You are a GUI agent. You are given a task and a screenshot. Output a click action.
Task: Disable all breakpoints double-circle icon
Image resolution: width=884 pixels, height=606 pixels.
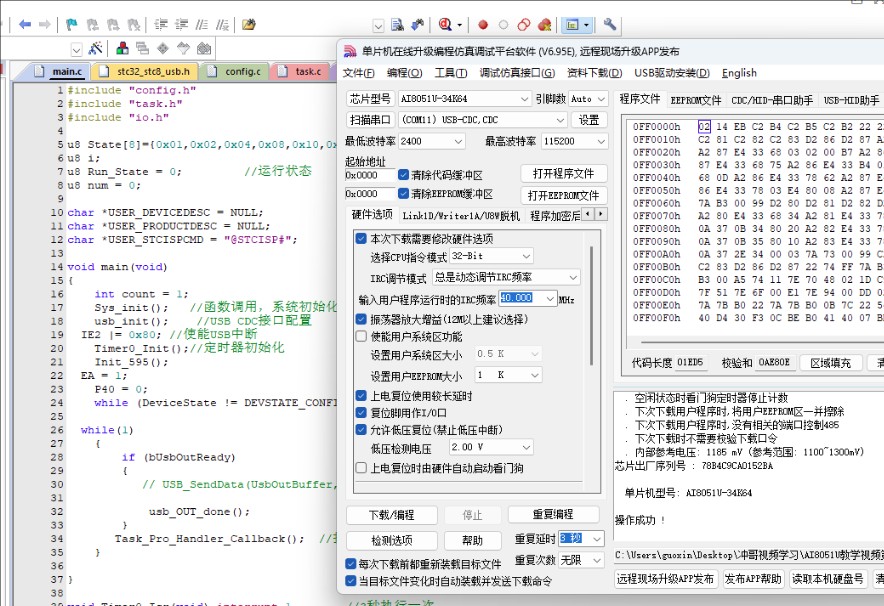click(x=524, y=25)
